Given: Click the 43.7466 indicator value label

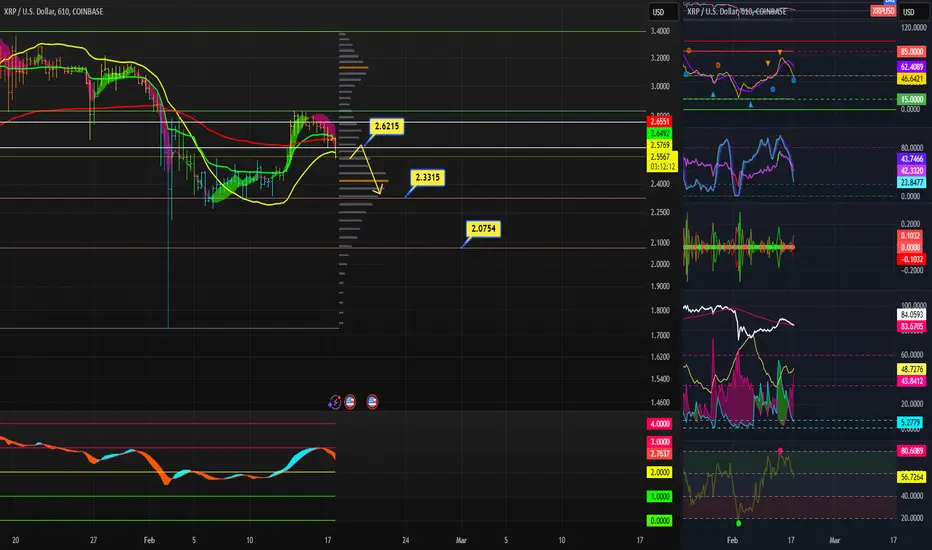Looking at the screenshot, I should click(911, 159).
